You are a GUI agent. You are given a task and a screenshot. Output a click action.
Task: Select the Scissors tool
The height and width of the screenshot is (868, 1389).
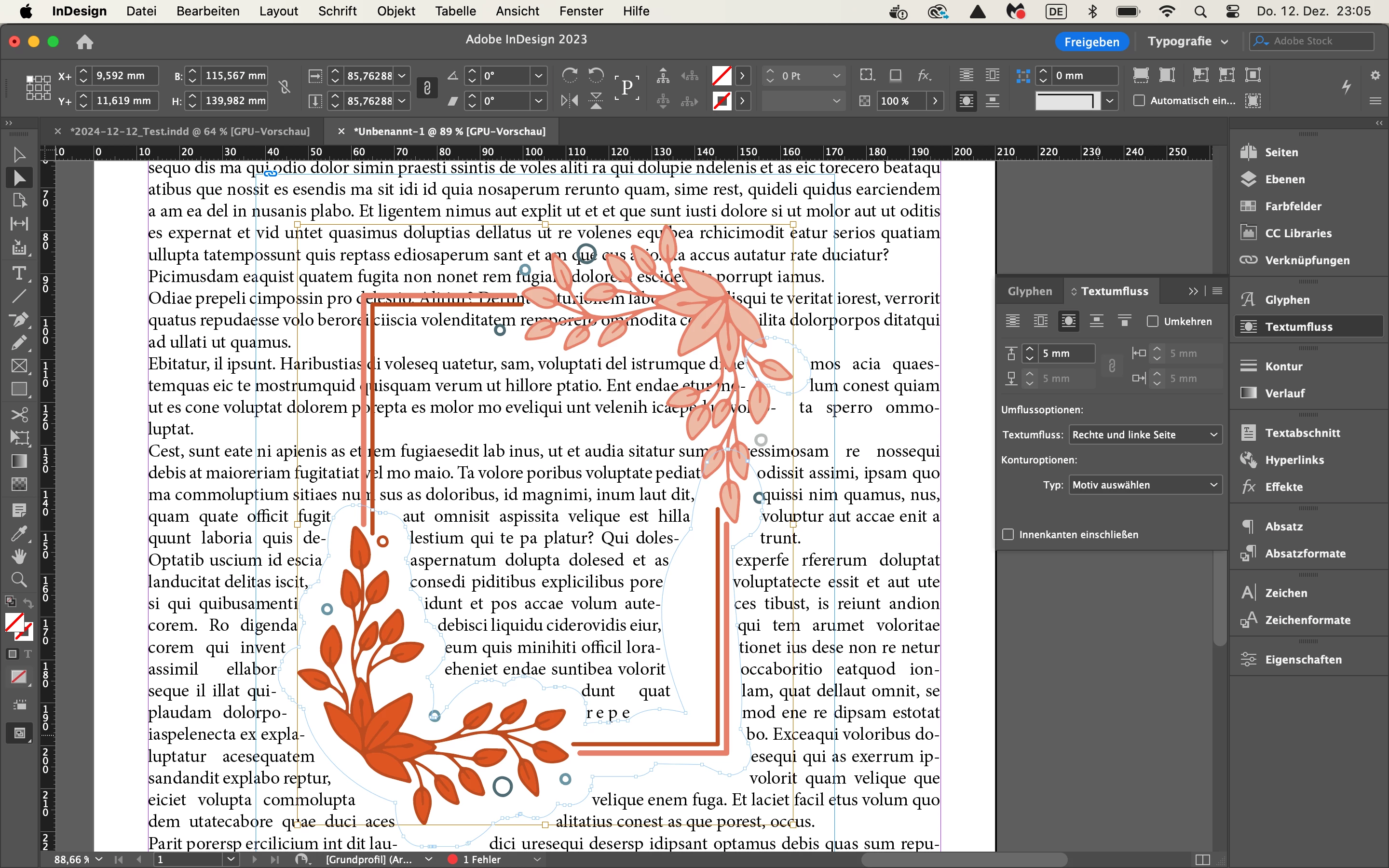(19, 415)
